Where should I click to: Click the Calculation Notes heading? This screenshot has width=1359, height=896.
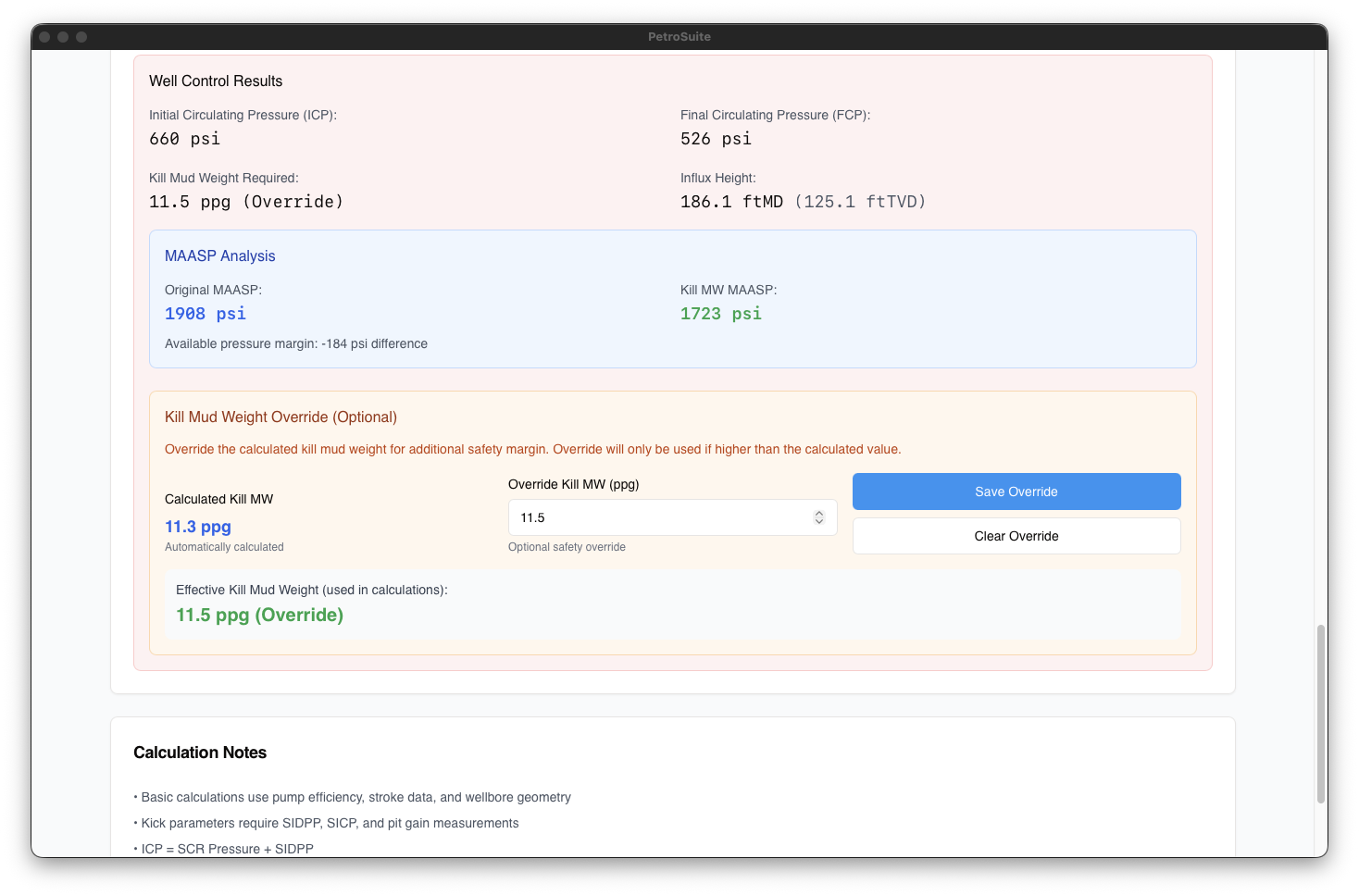coord(200,753)
